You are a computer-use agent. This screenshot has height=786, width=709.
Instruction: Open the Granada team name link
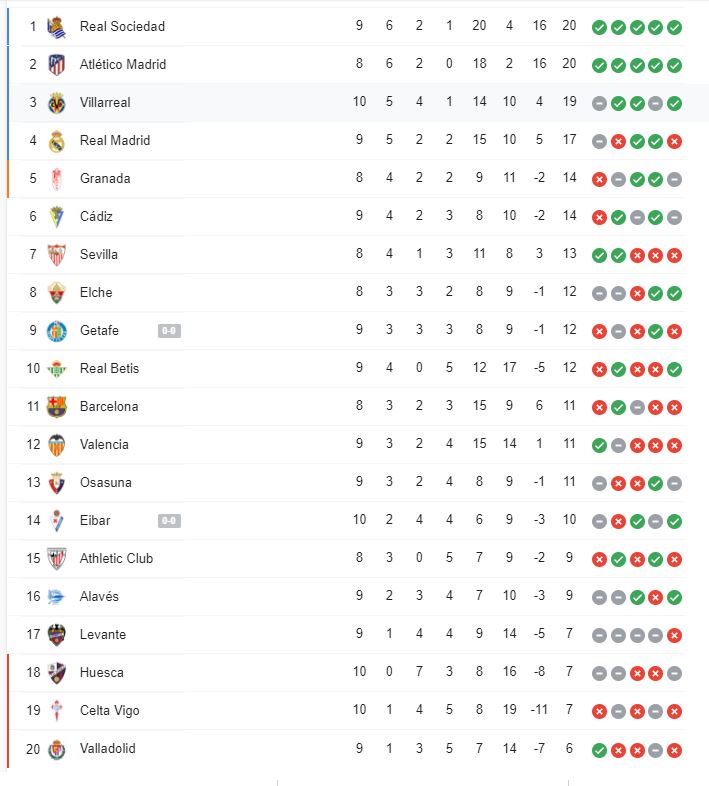(x=105, y=178)
